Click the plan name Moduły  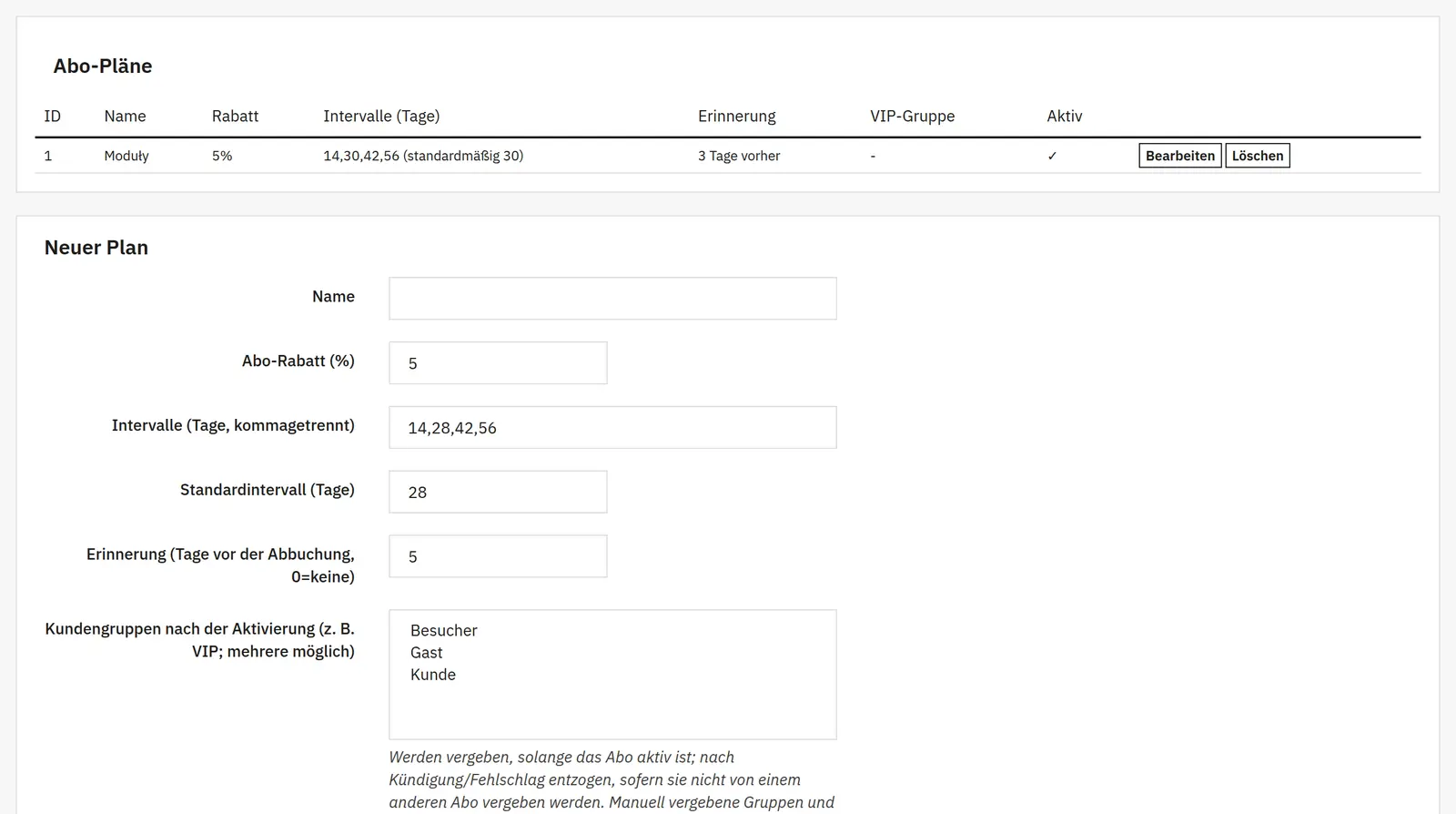click(126, 156)
